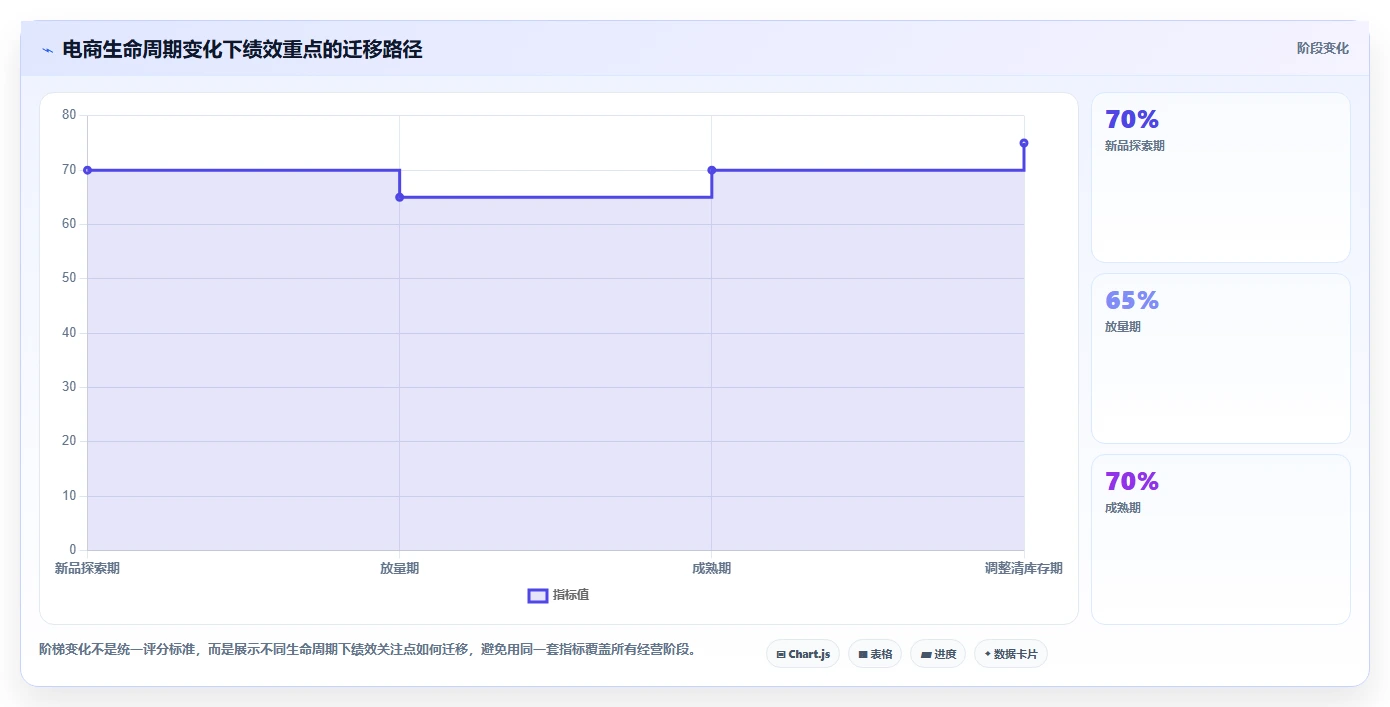Click the 数据卡片 tag

(1011, 654)
